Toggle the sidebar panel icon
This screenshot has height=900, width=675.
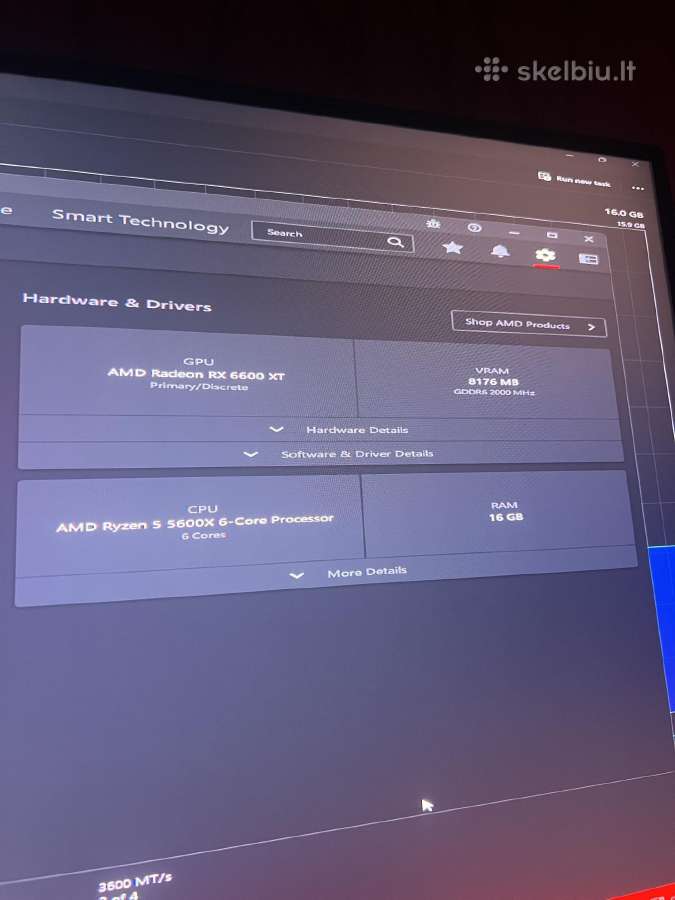(588, 259)
